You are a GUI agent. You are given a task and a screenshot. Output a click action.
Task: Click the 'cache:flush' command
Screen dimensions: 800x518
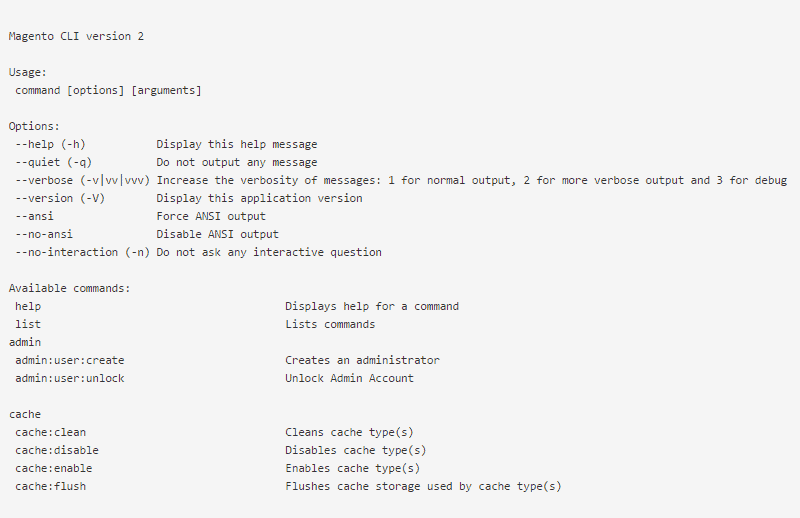[50, 487]
